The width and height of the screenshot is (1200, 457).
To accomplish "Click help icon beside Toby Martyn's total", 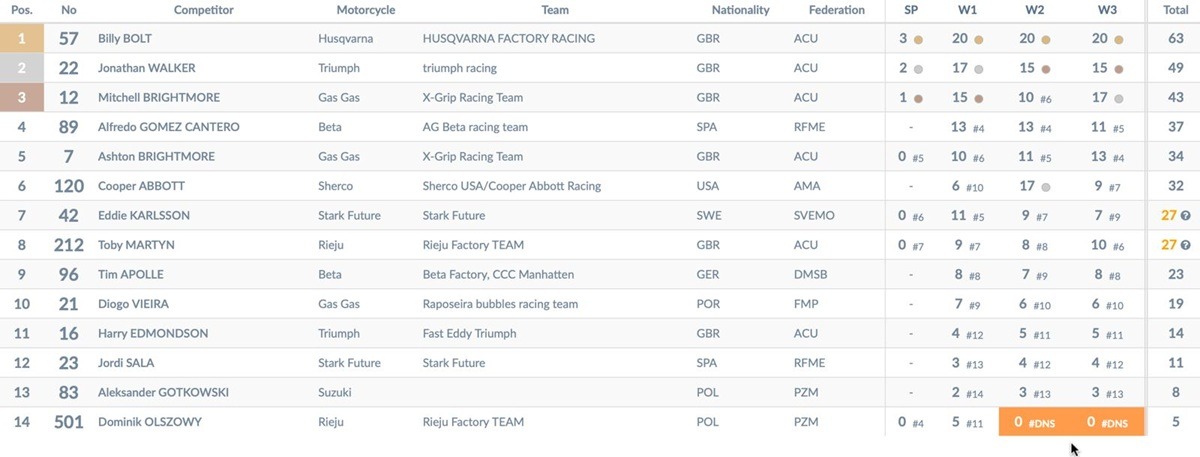I will 1185,245.
